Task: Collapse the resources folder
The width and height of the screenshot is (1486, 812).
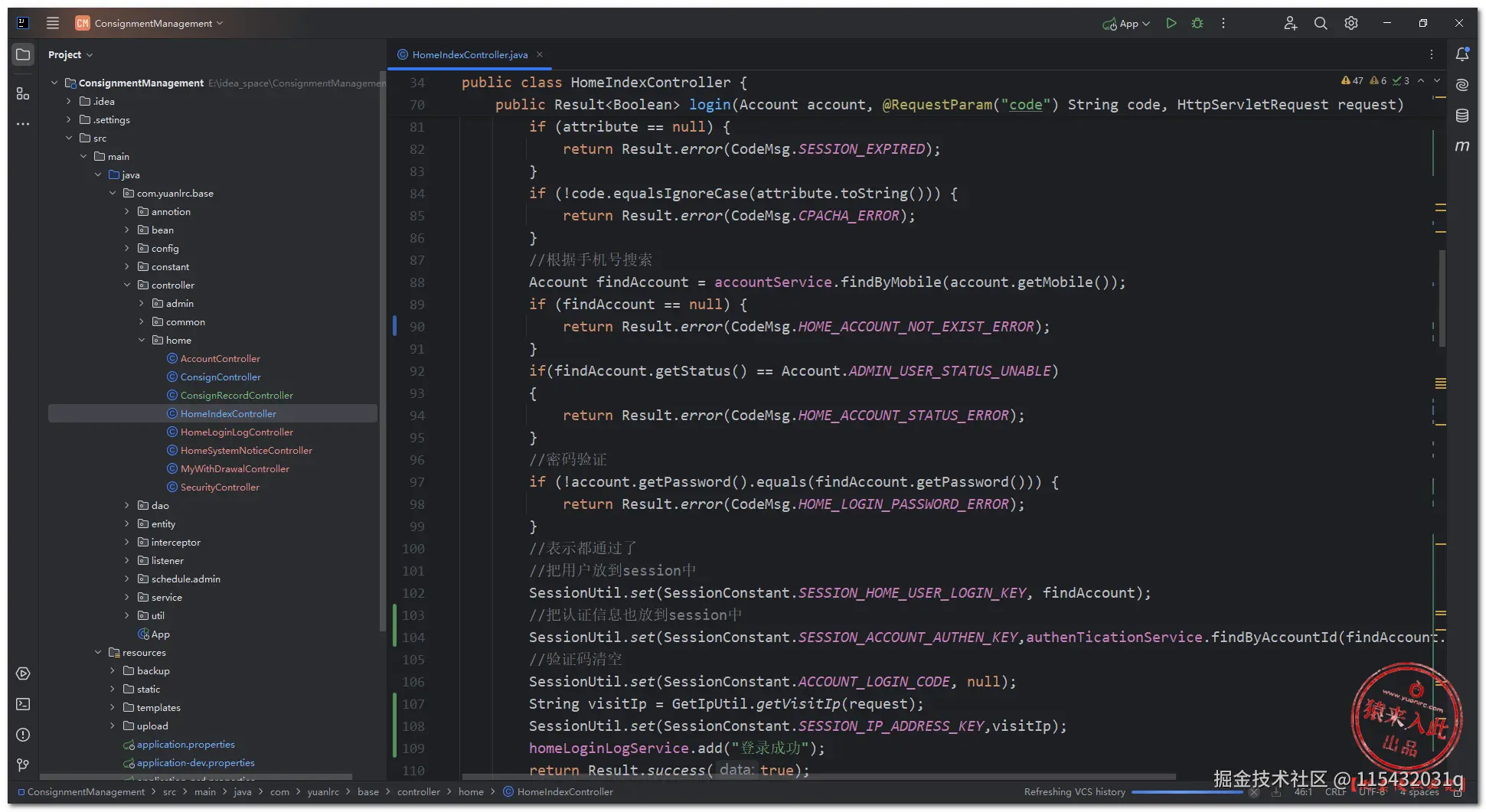Action: [98, 652]
